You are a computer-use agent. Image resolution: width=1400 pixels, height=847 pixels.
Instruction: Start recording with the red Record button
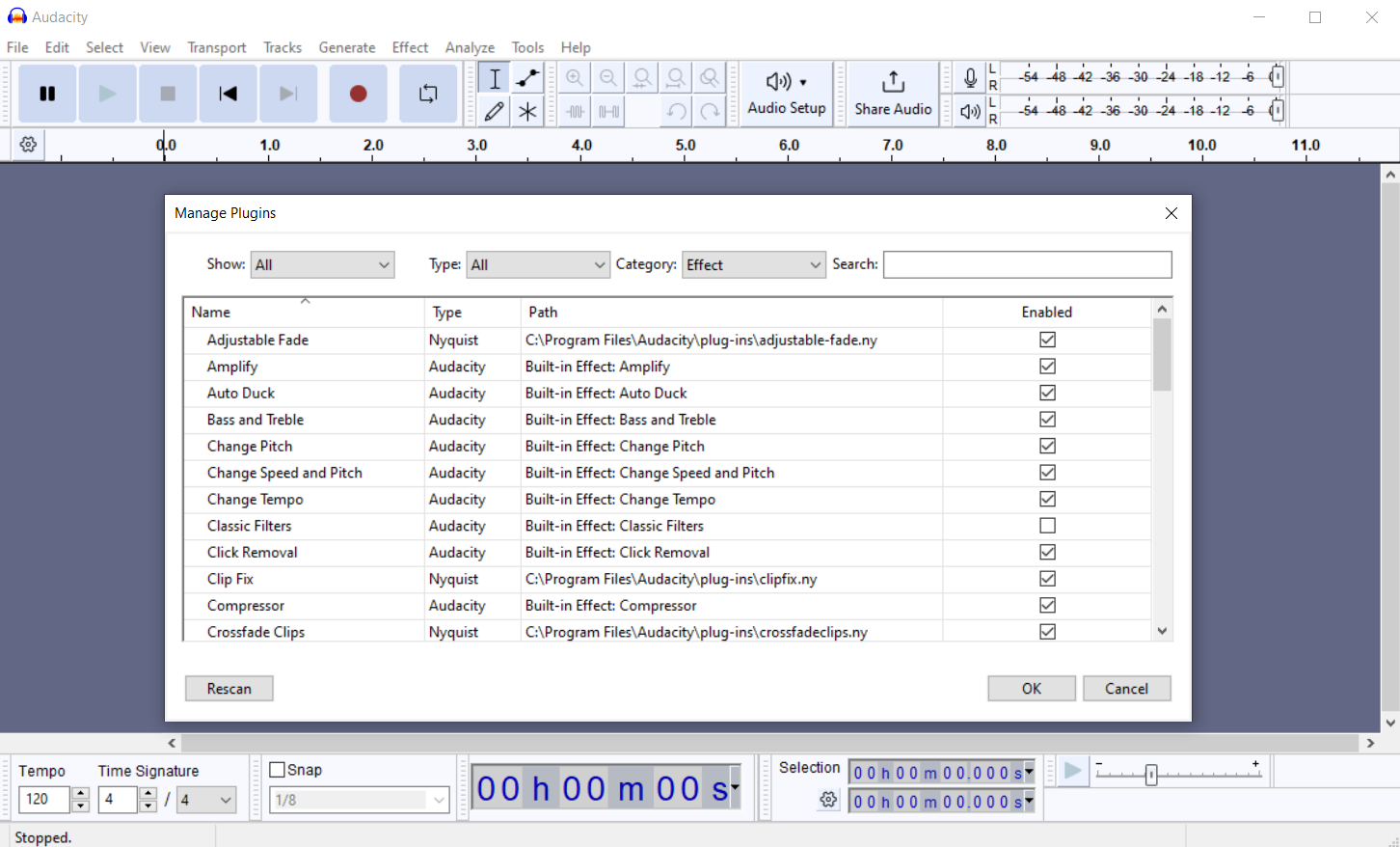(359, 94)
